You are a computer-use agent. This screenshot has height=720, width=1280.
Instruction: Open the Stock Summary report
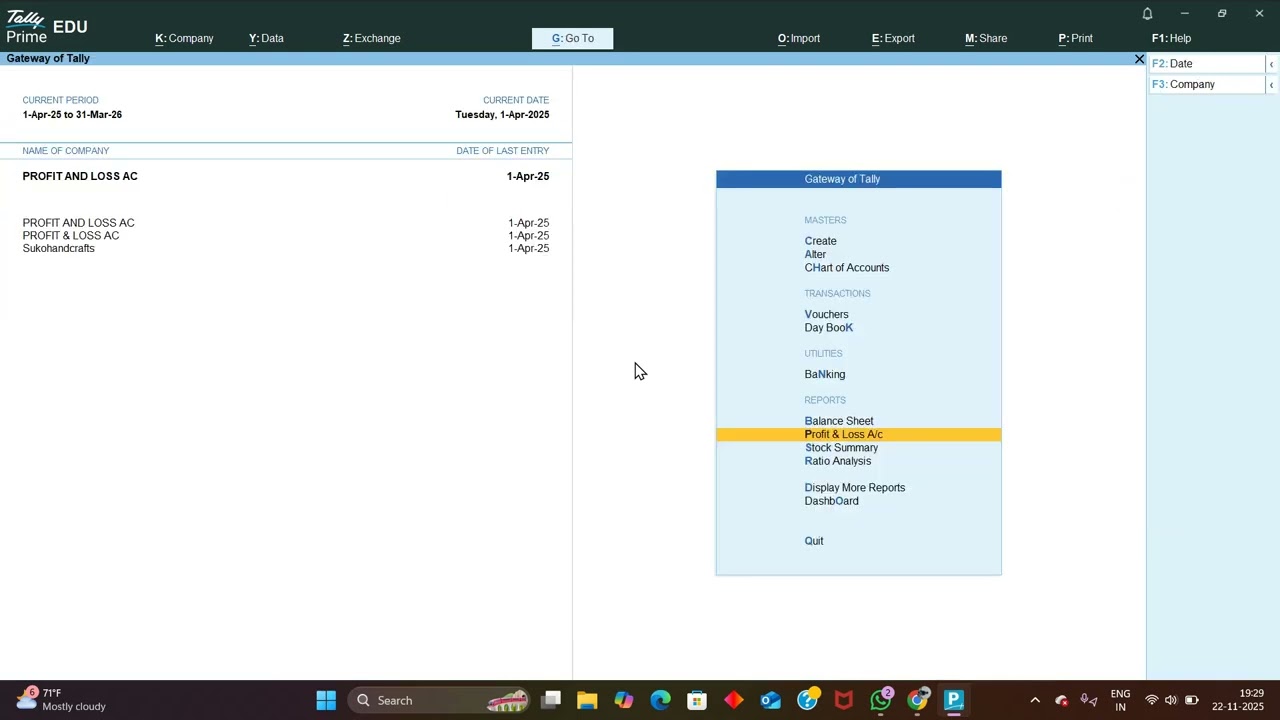click(841, 448)
